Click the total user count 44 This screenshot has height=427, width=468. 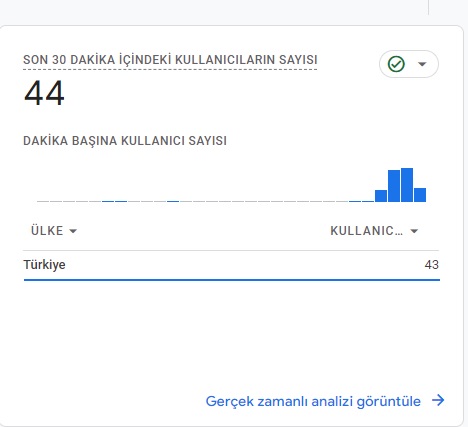tap(44, 93)
